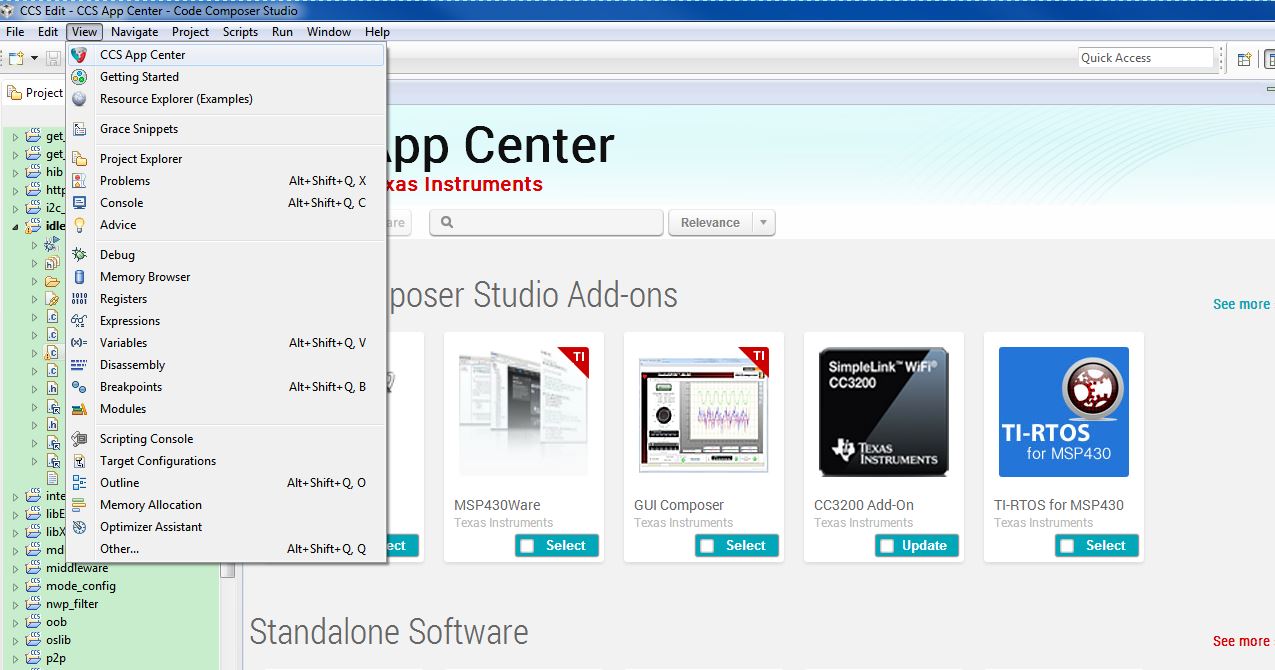Viewport: 1275px width, 670px height.
Task: Select the mode_config project name
Action: click(81, 586)
